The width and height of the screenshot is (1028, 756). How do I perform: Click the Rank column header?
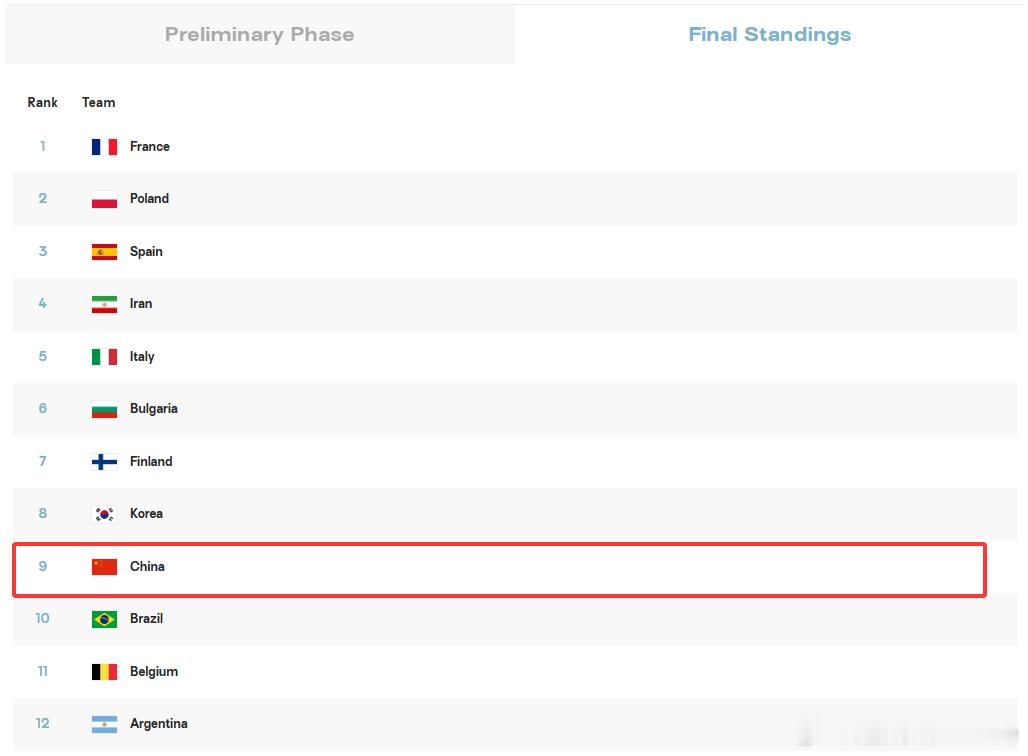[x=43, y=102]
